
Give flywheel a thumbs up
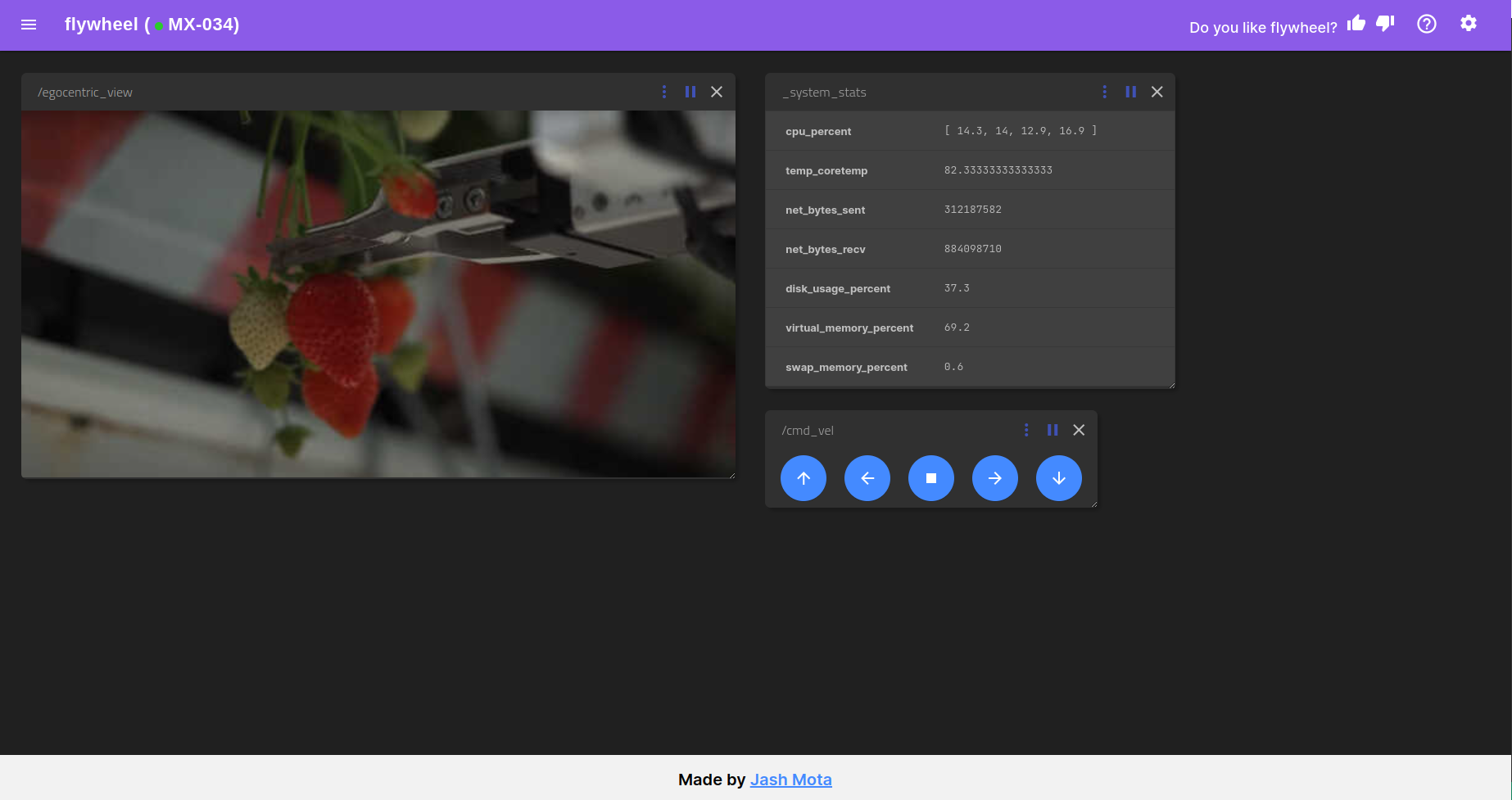pyautogui.click(x=1356, y=23)
